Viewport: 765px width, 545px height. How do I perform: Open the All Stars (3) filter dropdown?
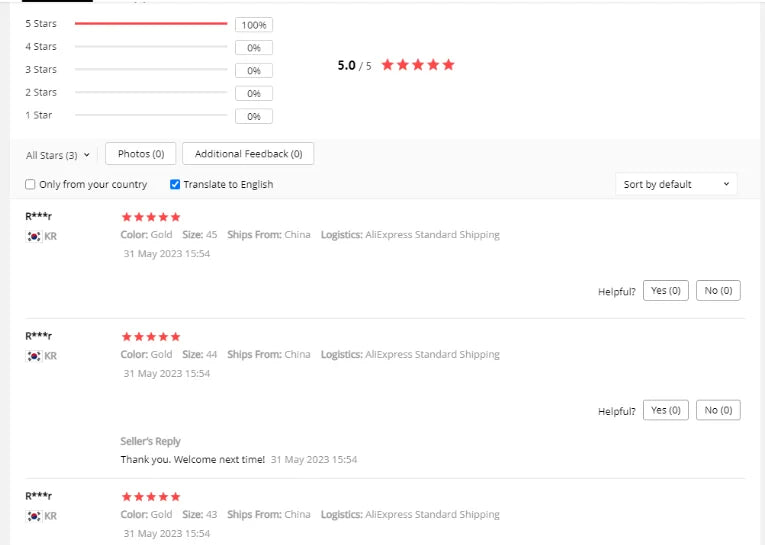click(58, 155)
